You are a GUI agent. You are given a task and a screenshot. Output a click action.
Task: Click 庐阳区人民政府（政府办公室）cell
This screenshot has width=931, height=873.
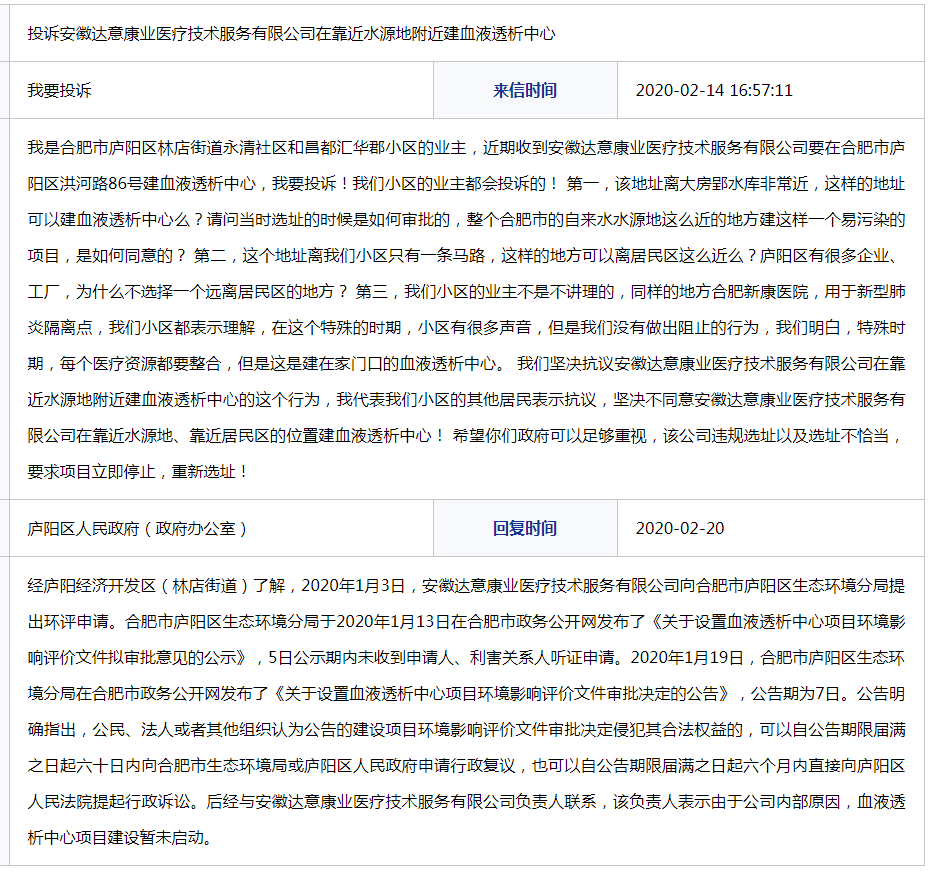(x=221, y=528)
